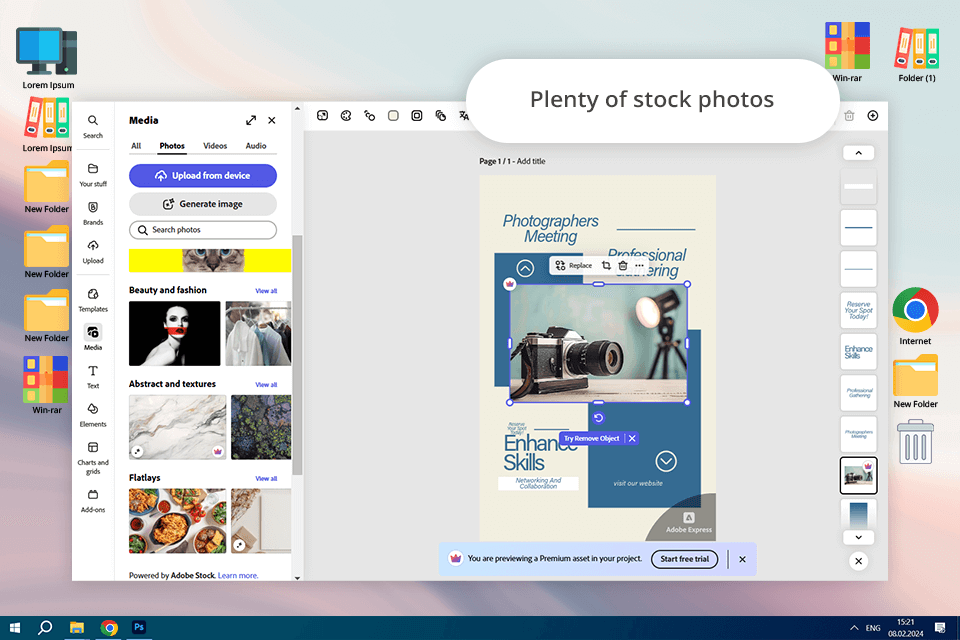Click Start free trial button
960x640 pixels.
684,559
